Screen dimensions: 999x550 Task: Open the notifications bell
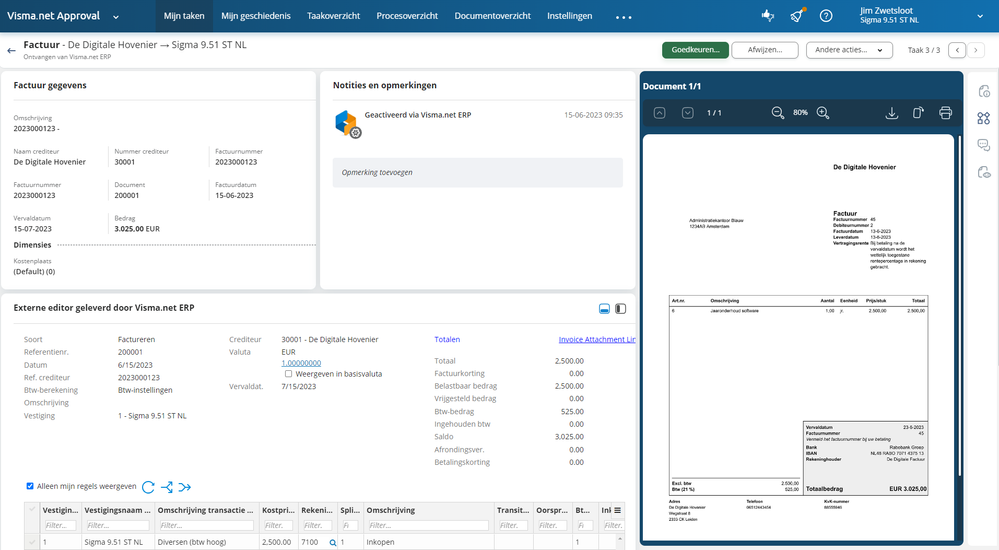[x=796, y=16]
